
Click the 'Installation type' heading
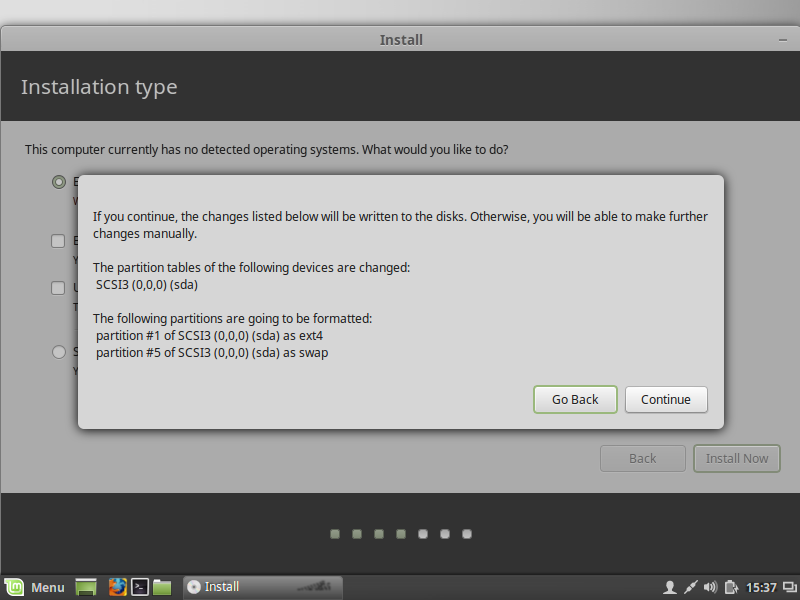(99, 87)
